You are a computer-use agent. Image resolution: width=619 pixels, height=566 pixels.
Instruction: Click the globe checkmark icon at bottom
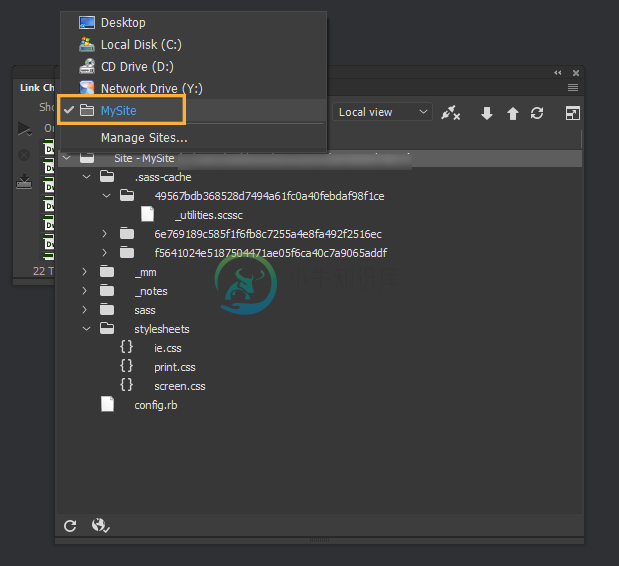point(100,526)
